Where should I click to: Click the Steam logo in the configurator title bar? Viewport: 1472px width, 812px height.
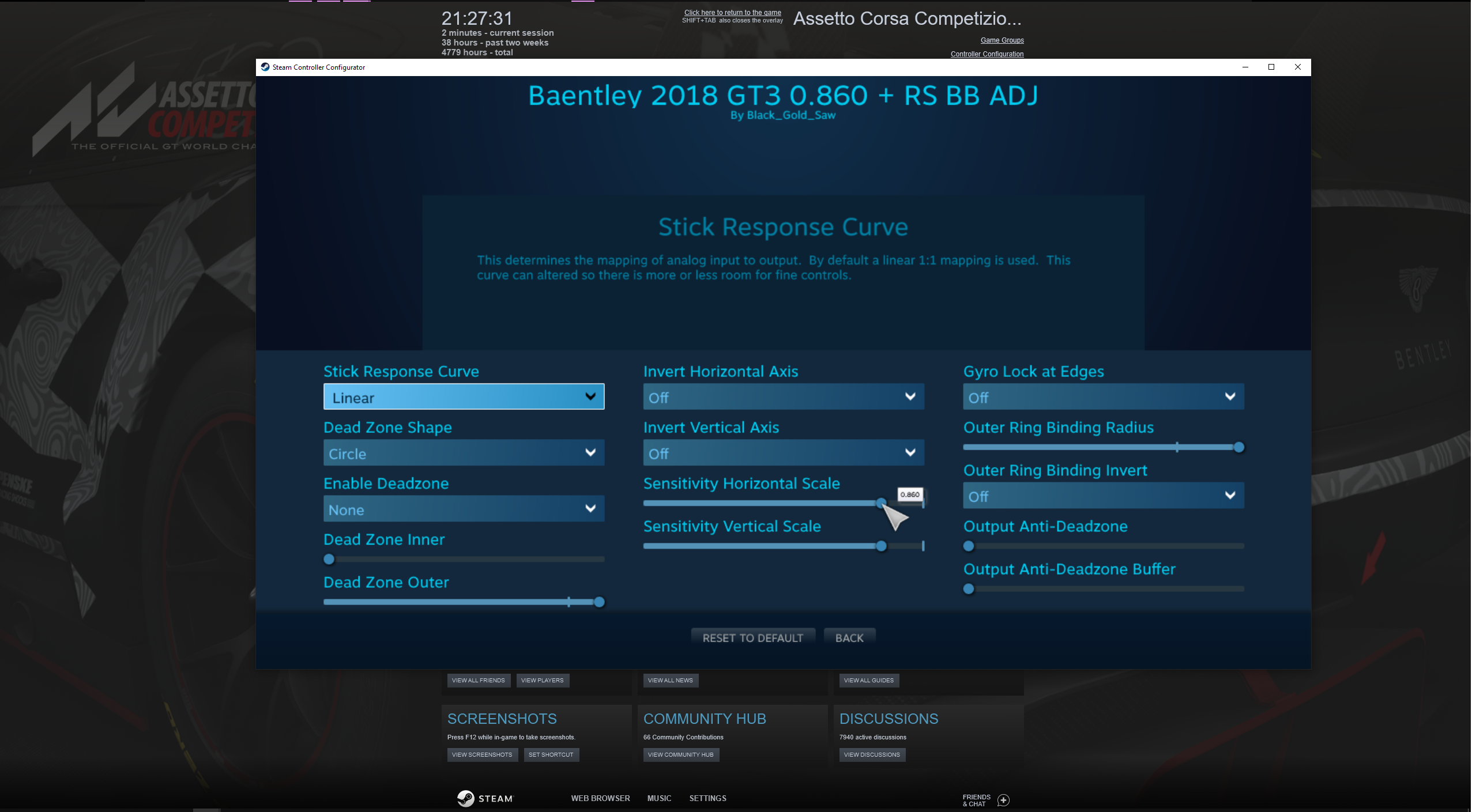(265, 67)
